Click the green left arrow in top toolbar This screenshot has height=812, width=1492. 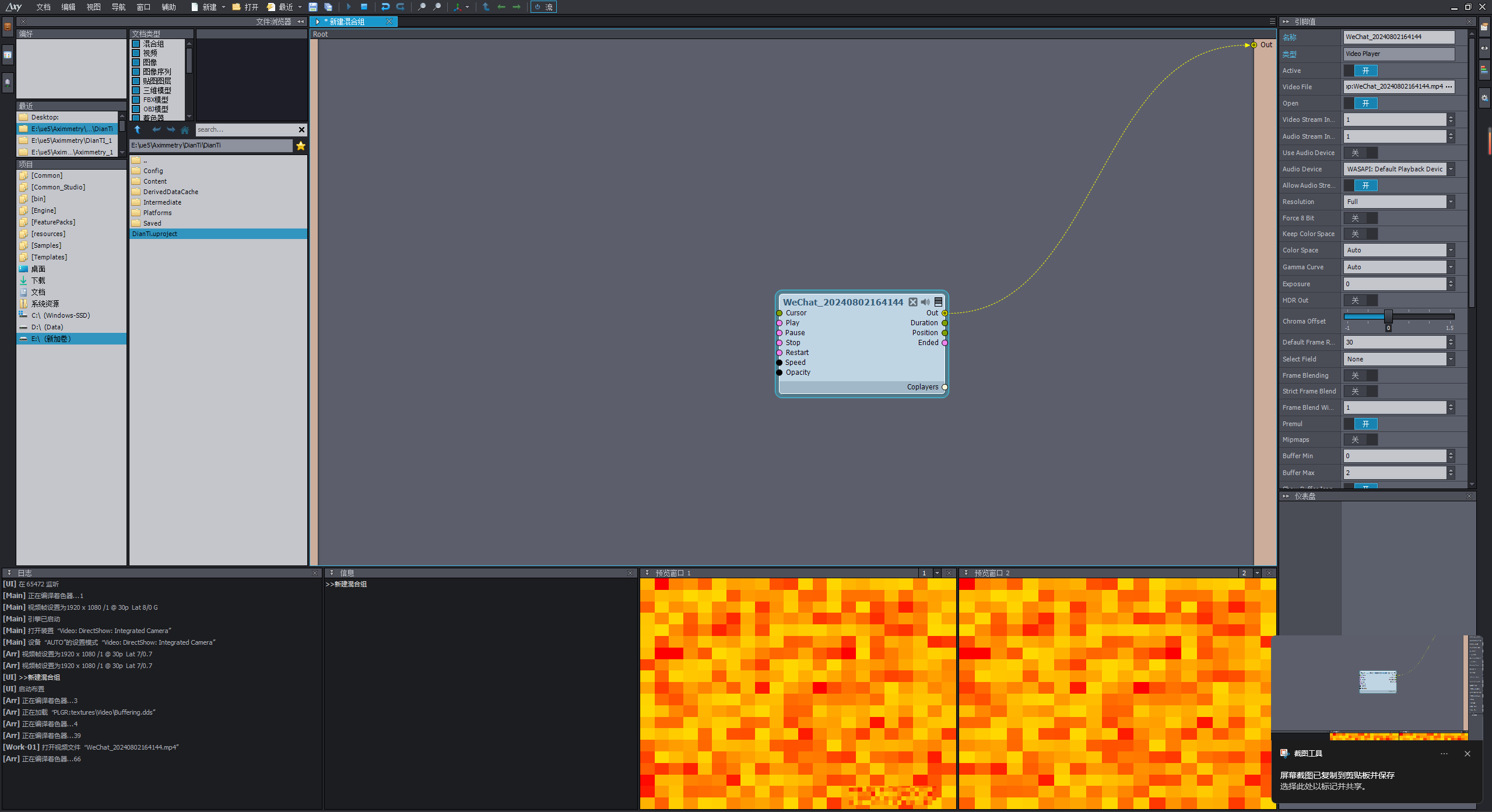tap(501, 7)
